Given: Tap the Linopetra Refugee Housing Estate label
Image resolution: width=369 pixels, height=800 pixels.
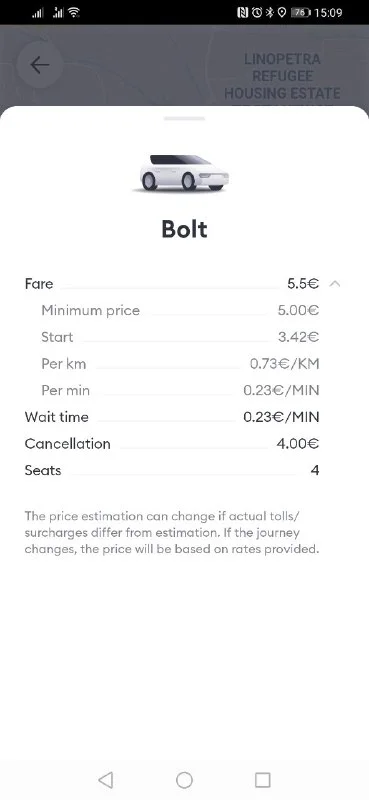Looking at the screenshot, I should (x=282, y=77).
